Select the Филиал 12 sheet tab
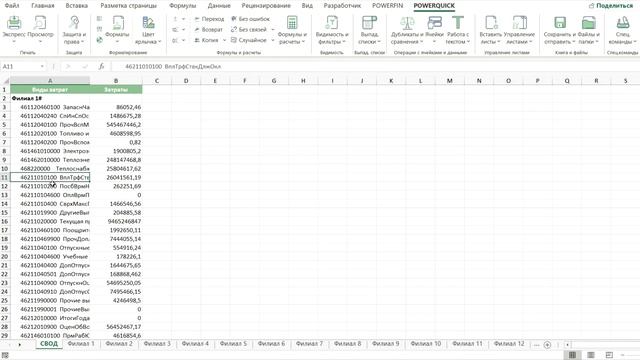The height and width of the screenshot is (360, 640). (x=509, y=344)
